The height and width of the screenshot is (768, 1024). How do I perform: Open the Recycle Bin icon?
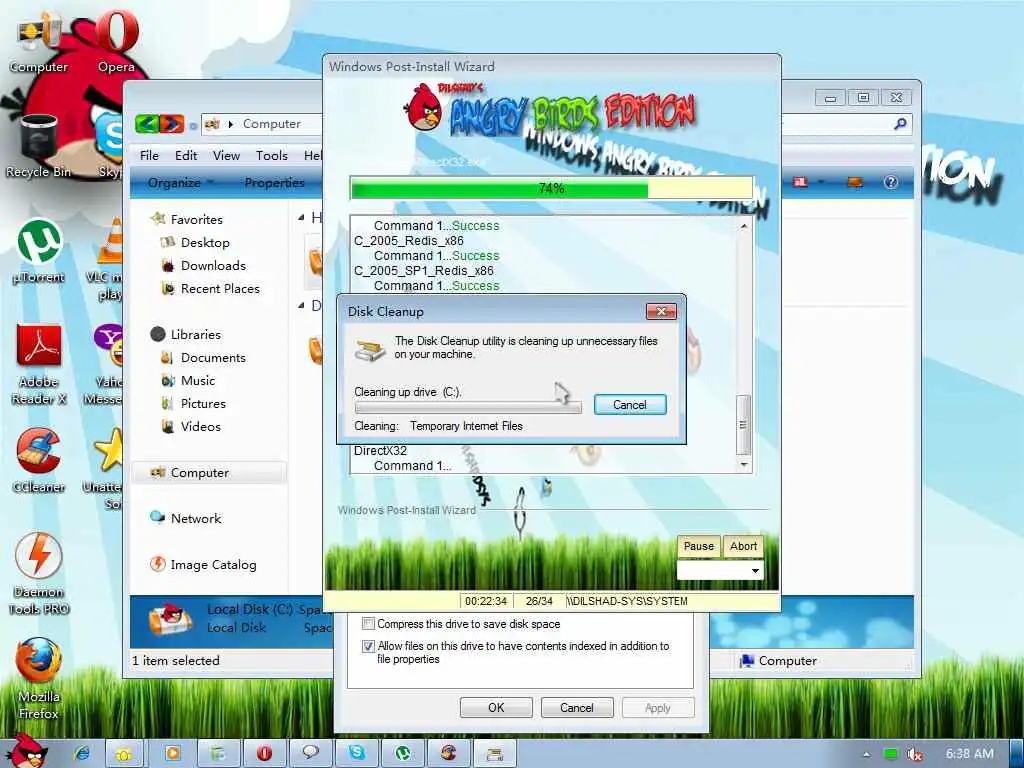[39, 146]
